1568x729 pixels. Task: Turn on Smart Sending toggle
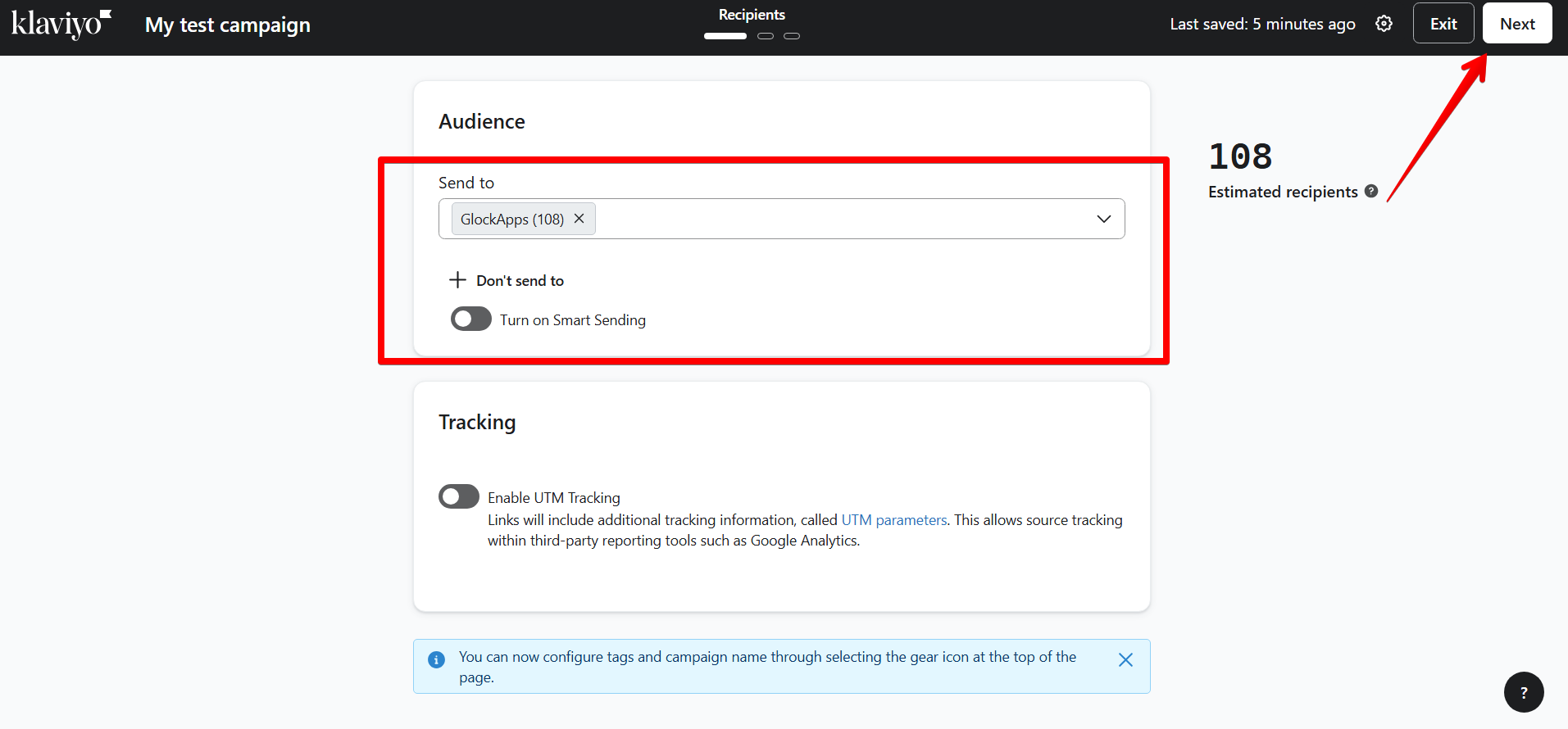point(471,319)
